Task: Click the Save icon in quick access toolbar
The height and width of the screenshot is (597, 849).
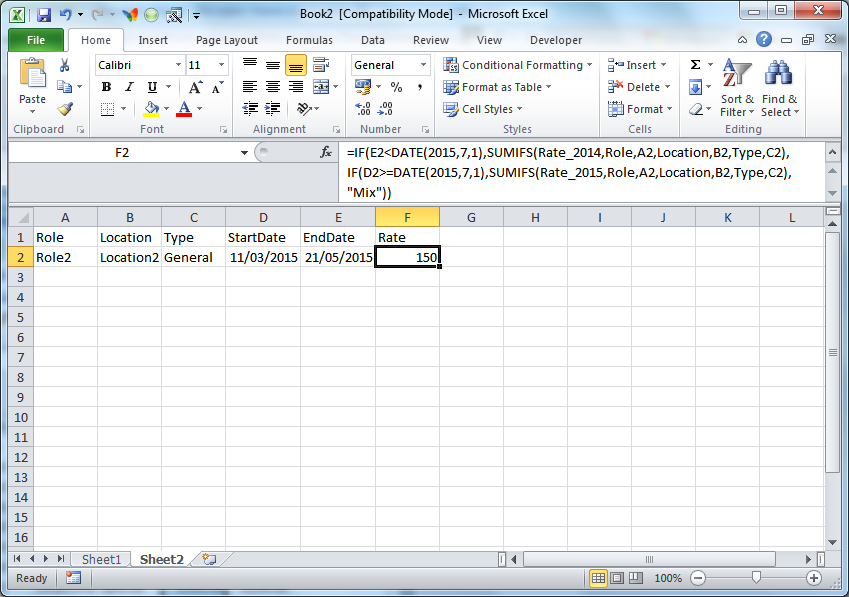Action: tap(43, 15)
